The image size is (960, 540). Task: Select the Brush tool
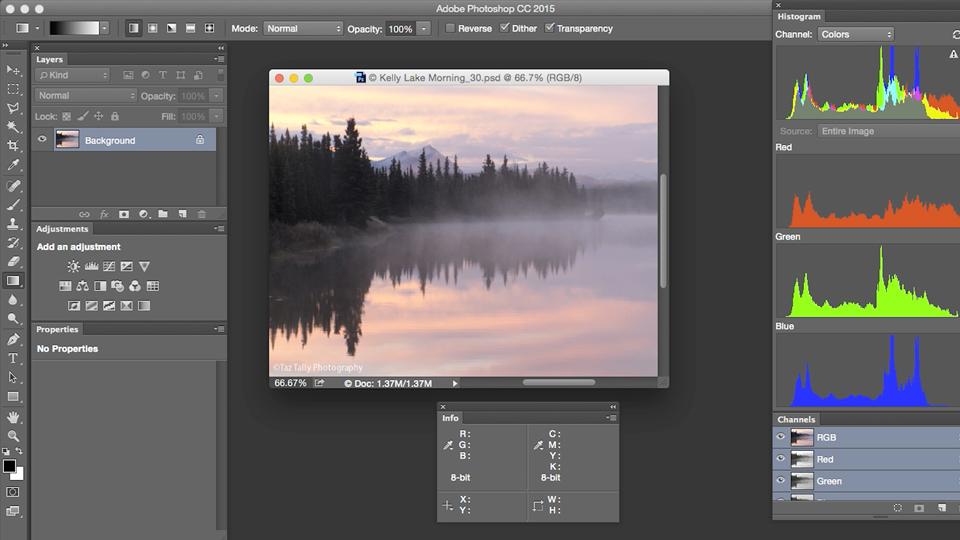13,204
